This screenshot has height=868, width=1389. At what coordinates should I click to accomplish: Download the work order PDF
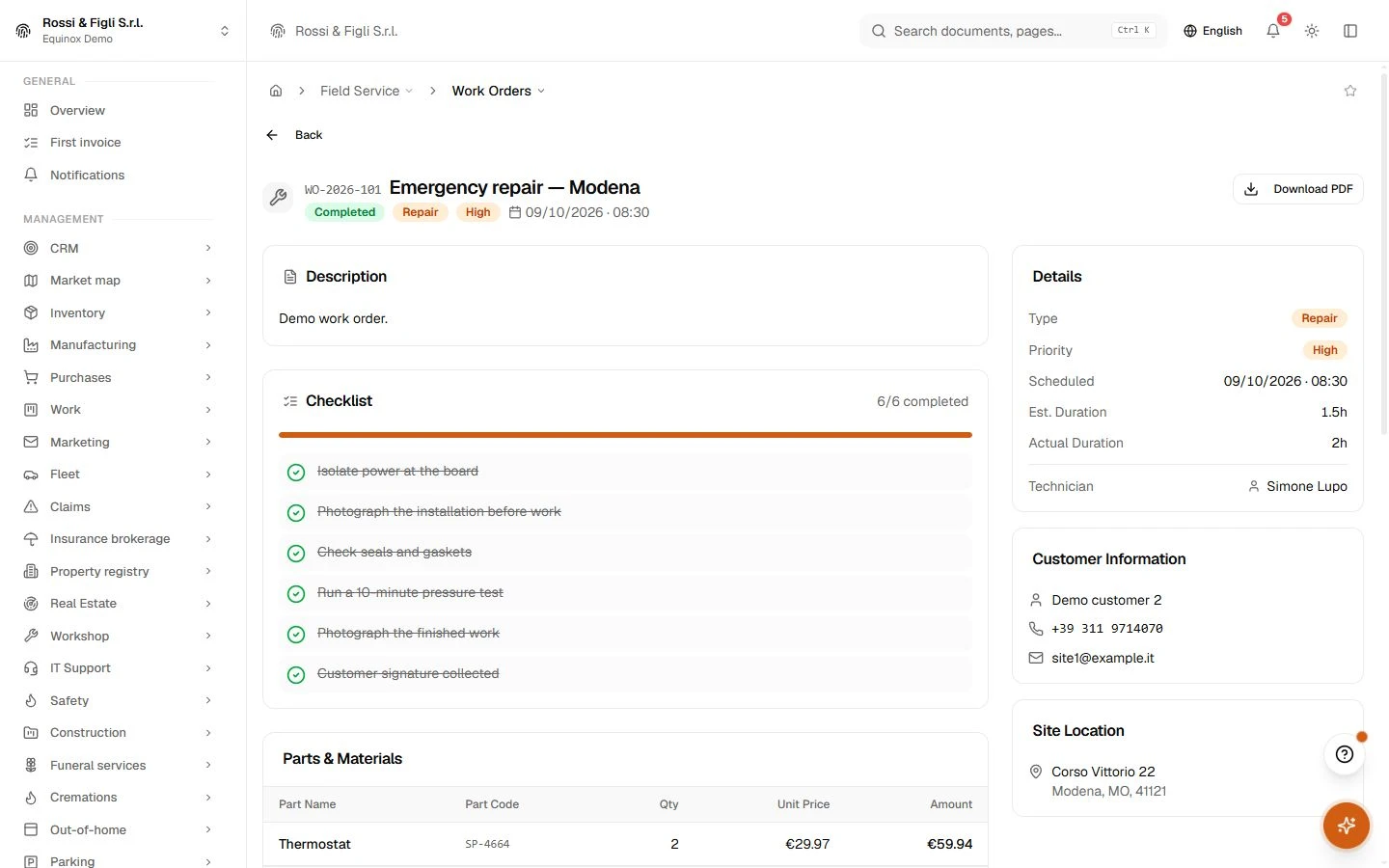[x=1298, y=189]
